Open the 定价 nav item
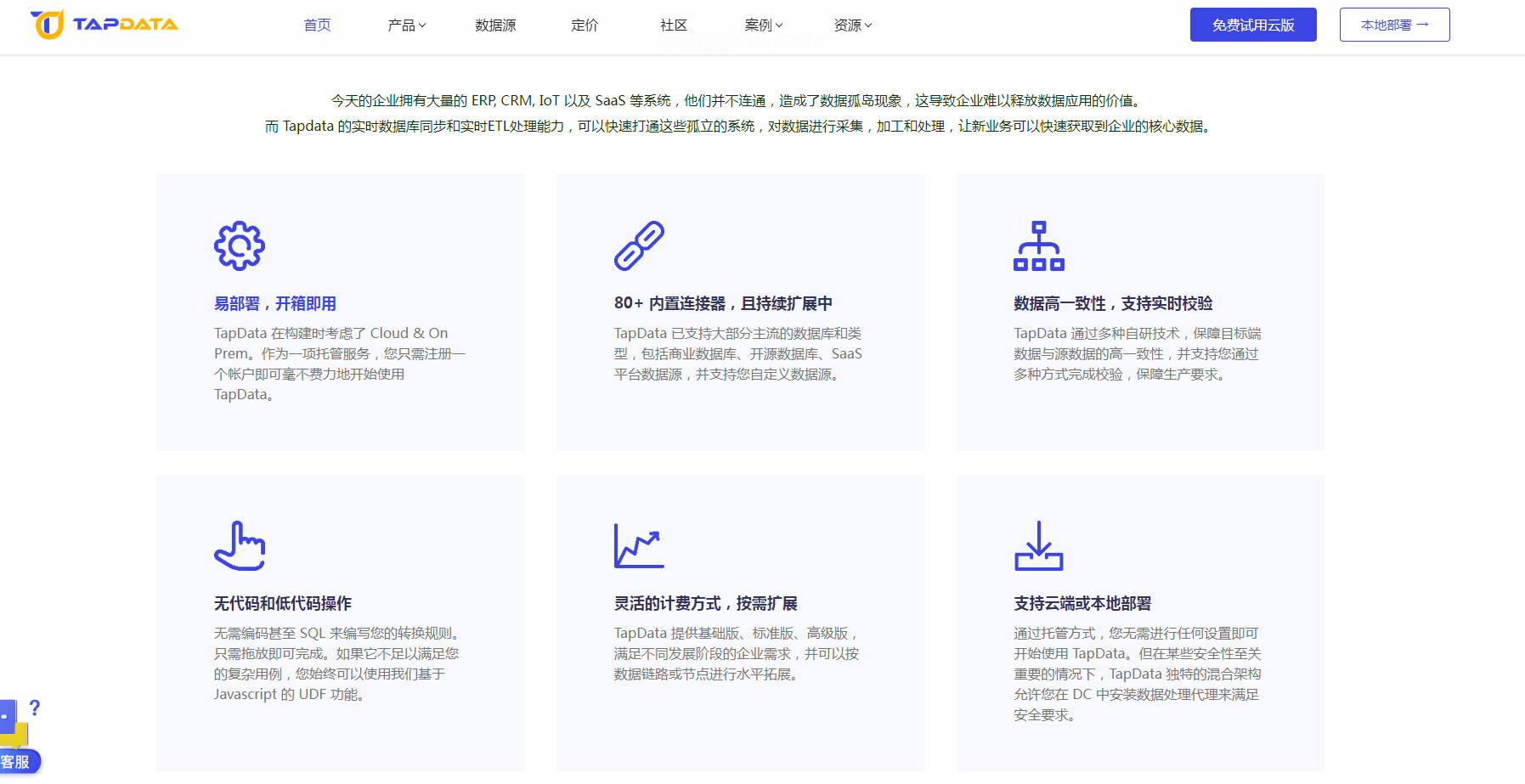The width and height of the screenshot is (1525, 784). pos(585,25)
